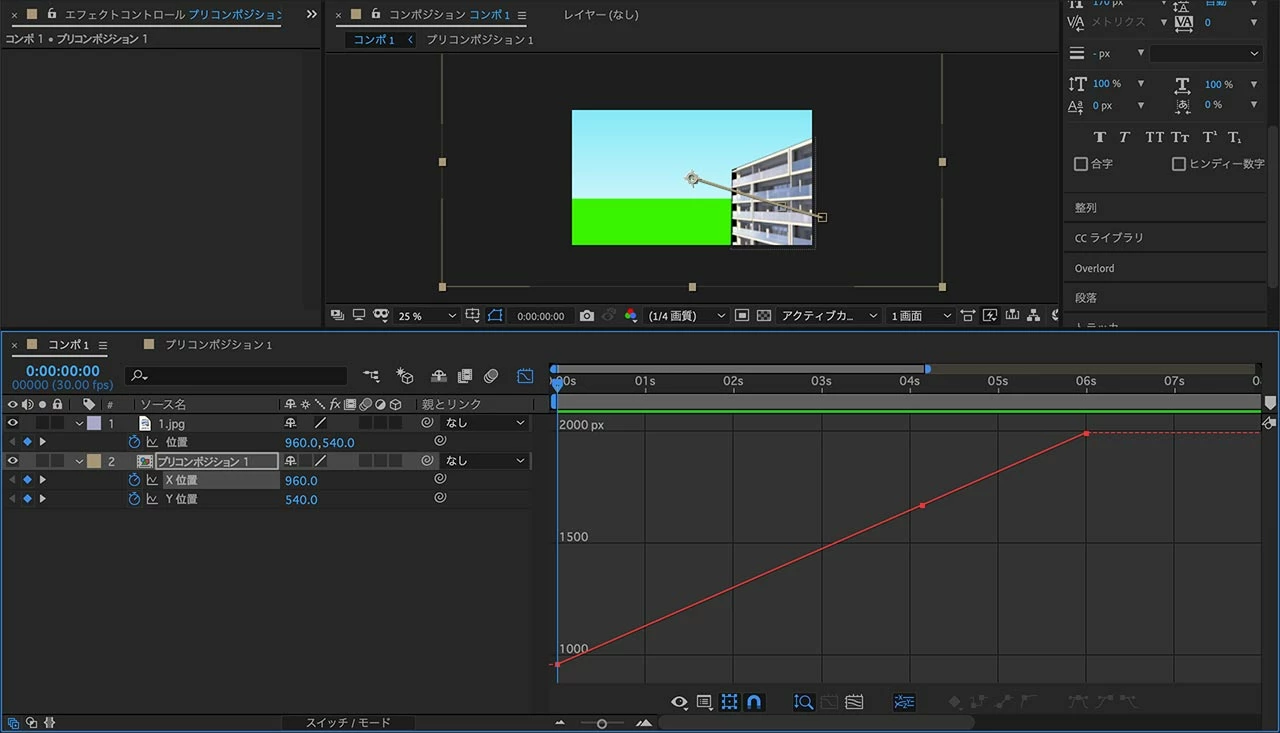Hide layer 1.jpg with its eye toggle
Screen dimensions: 1280x733
pos(13,423)
